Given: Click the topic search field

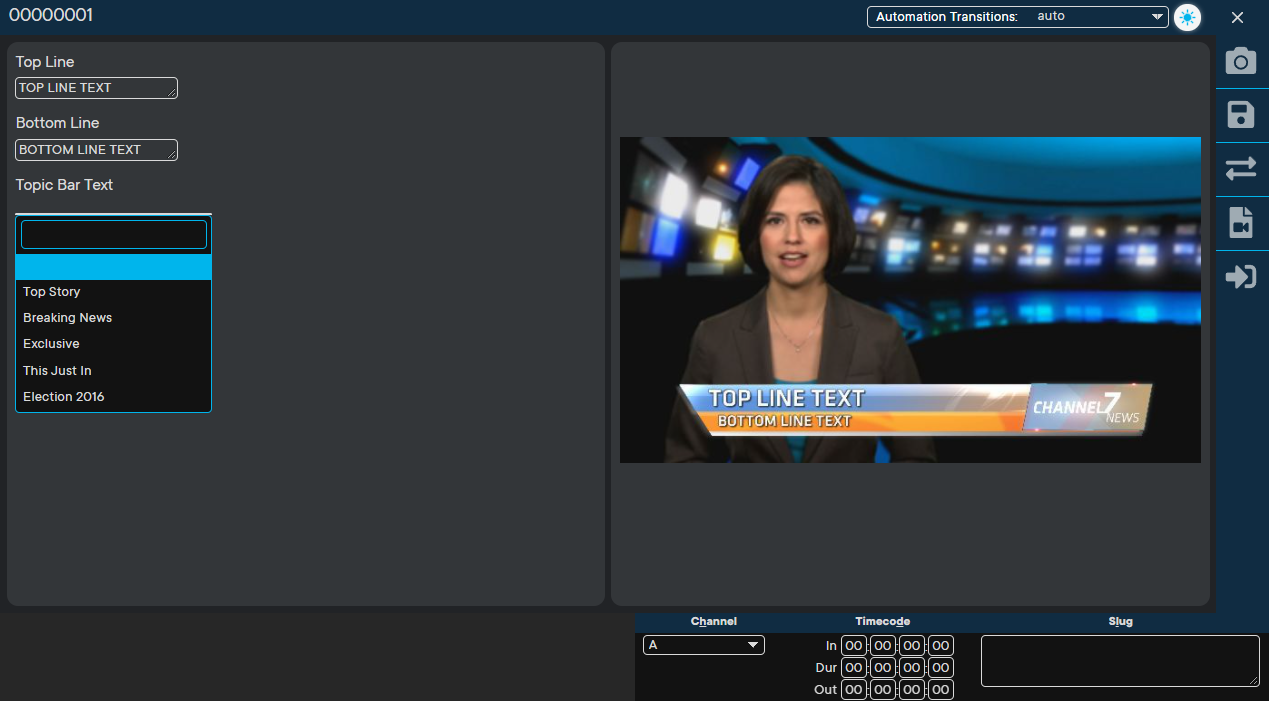Looking at the screenshot, I should 113,235.
